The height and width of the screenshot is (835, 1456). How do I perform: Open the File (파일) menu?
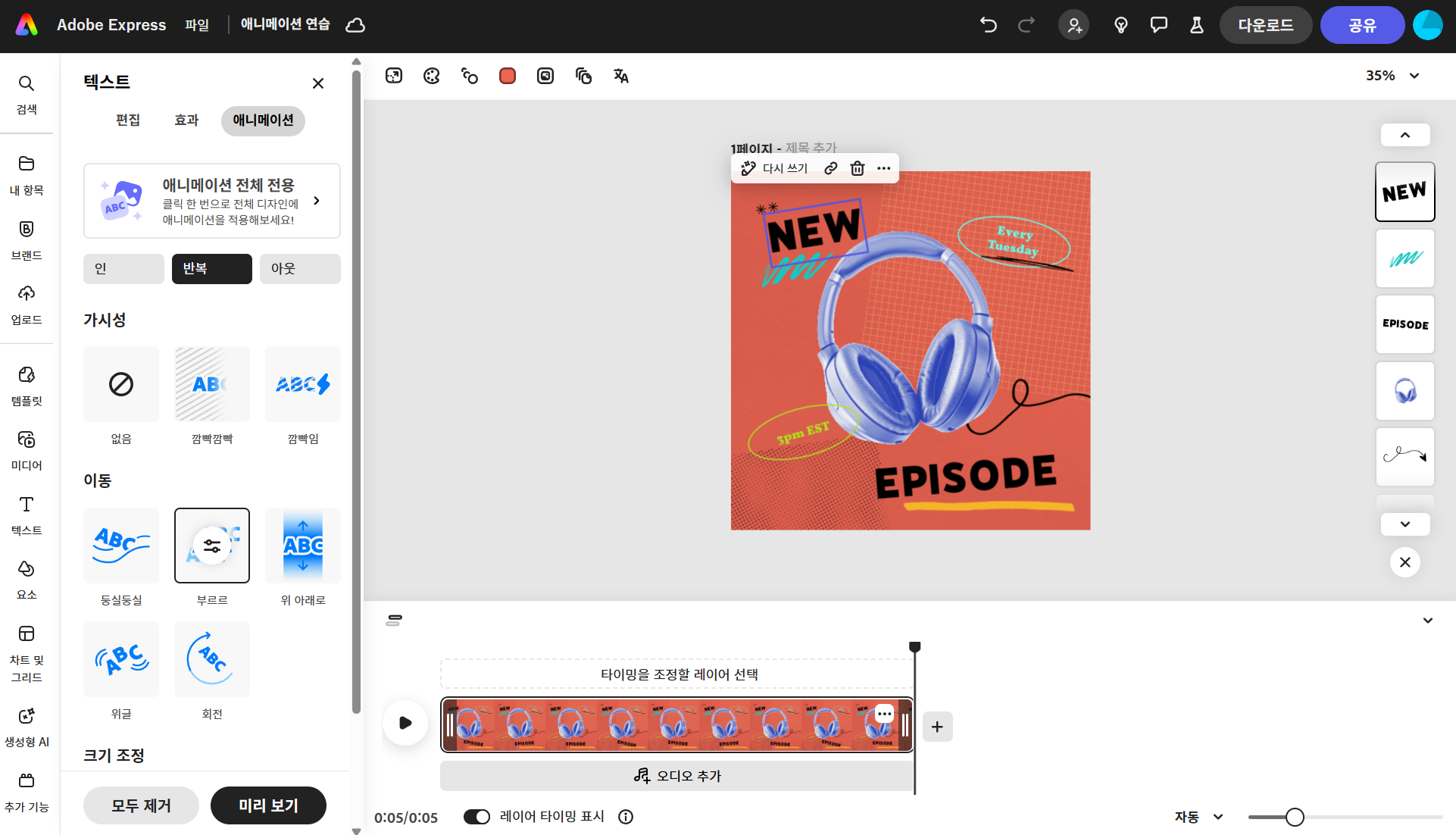point(197,25)
